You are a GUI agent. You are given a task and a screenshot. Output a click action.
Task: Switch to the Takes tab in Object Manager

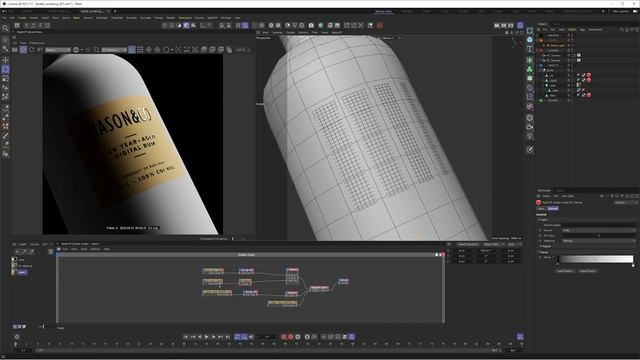pyautogui.click(x=556, y=24)
